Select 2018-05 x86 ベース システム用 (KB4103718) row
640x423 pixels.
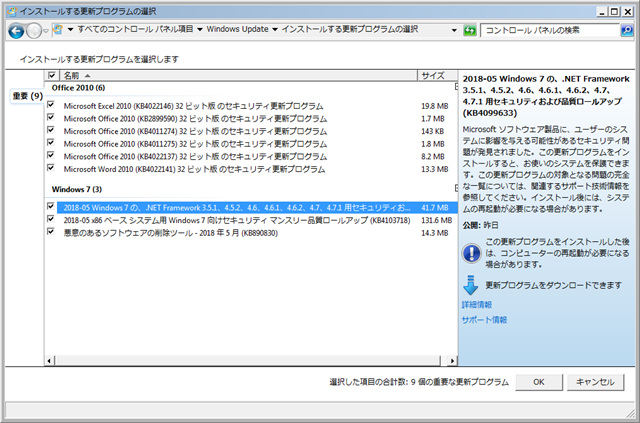click(237, 220)
